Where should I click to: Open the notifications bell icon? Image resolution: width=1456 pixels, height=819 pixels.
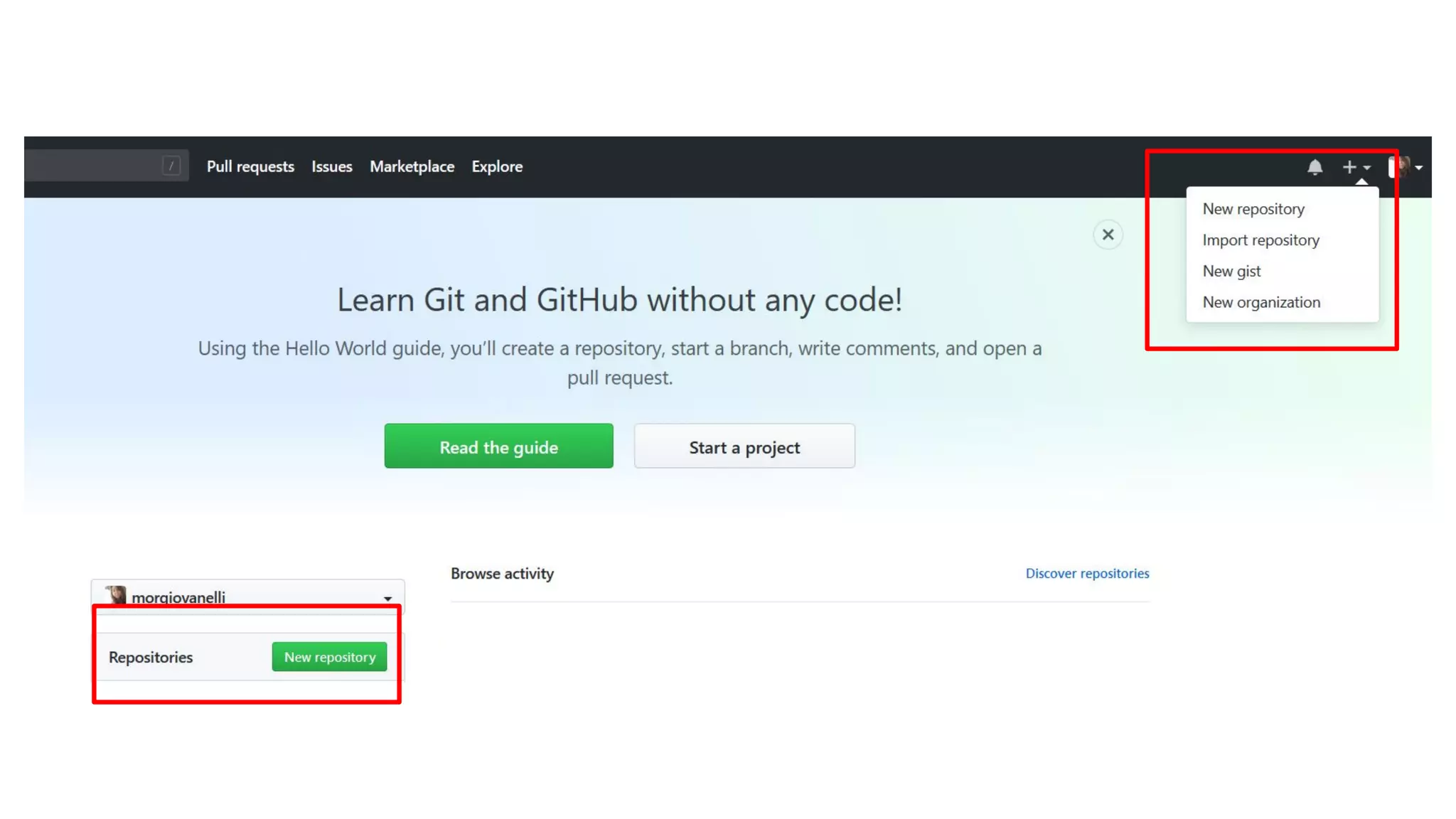(x=1315, y=167)
